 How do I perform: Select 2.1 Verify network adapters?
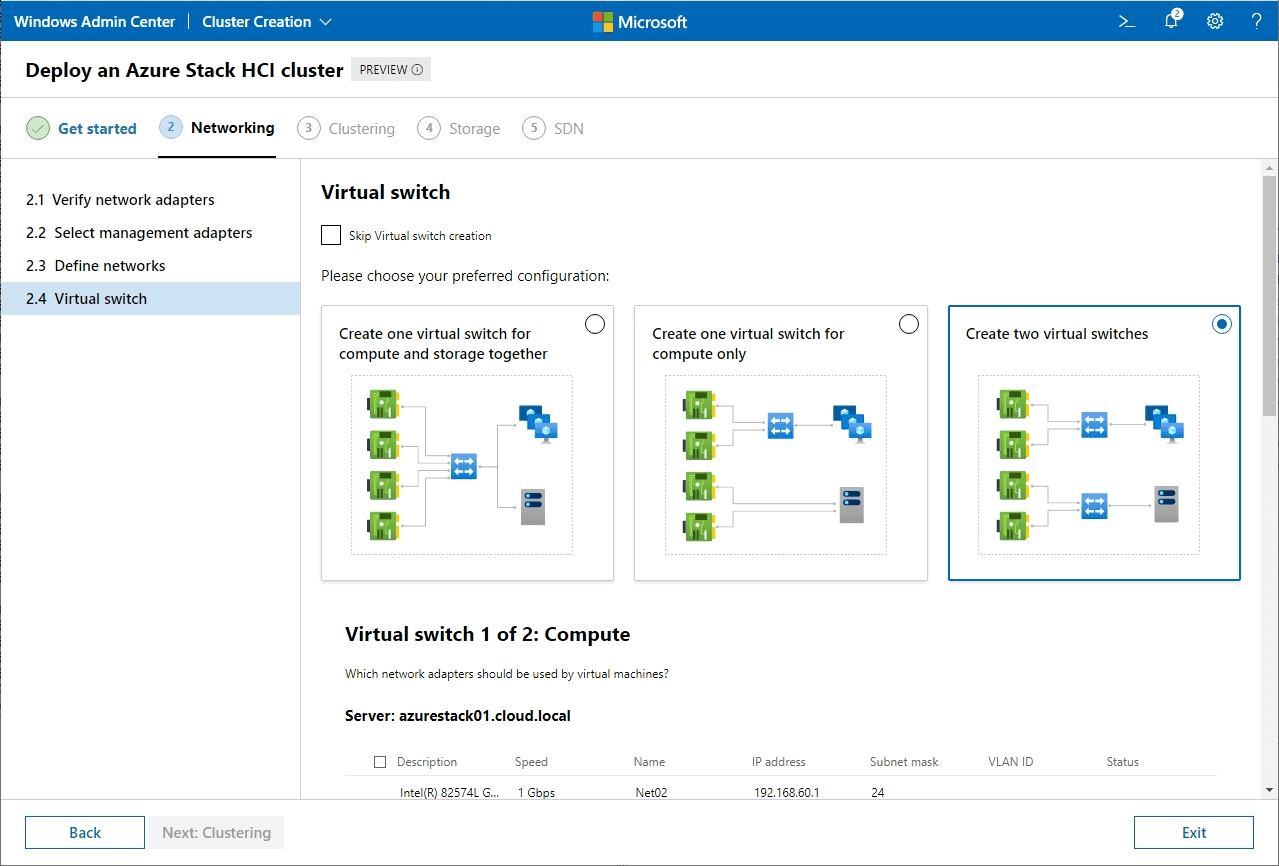click(119, 199)
